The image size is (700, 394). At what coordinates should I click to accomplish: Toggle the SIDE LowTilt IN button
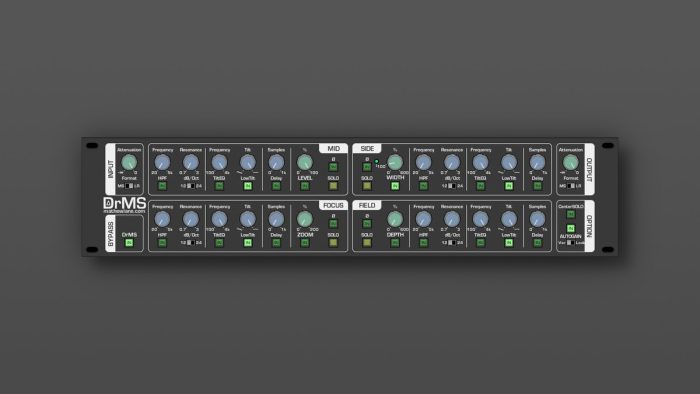(509, 186)
